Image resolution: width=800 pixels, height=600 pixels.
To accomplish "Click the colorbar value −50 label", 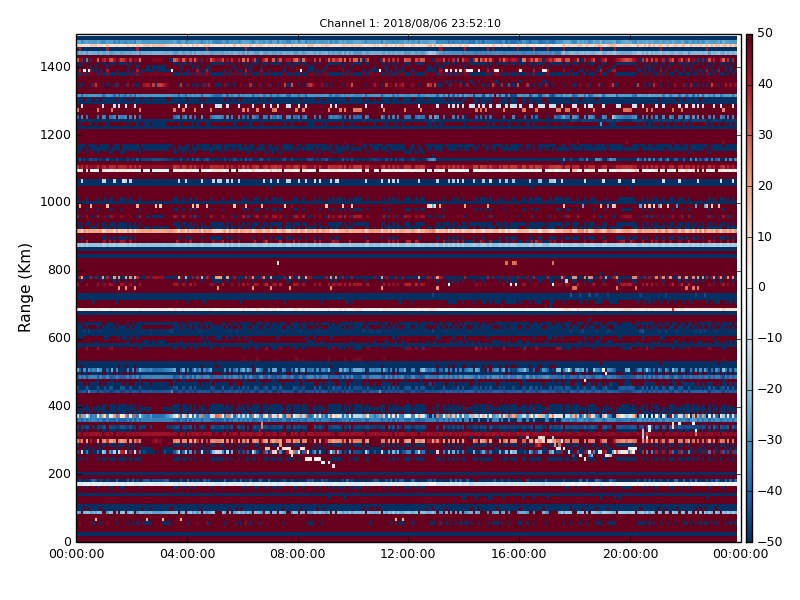I will click(x=769, y=542).
